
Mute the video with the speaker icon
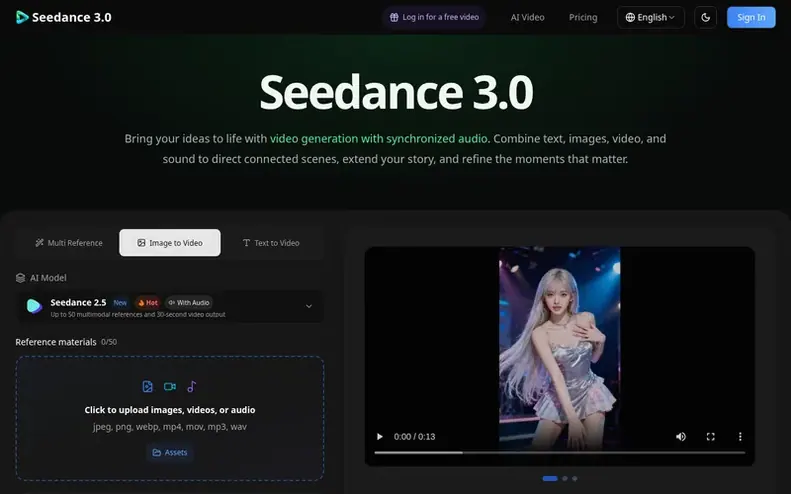point(681,436)
